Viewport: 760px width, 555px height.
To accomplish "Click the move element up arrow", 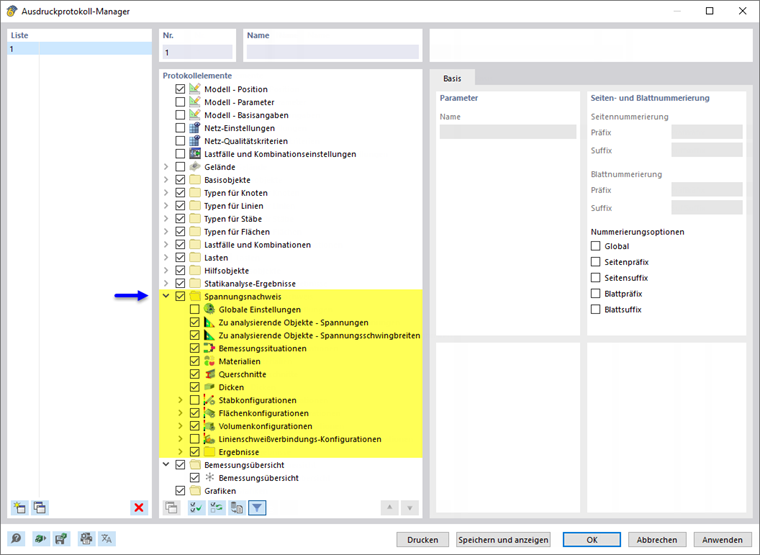I will click(x=389, y=507).
